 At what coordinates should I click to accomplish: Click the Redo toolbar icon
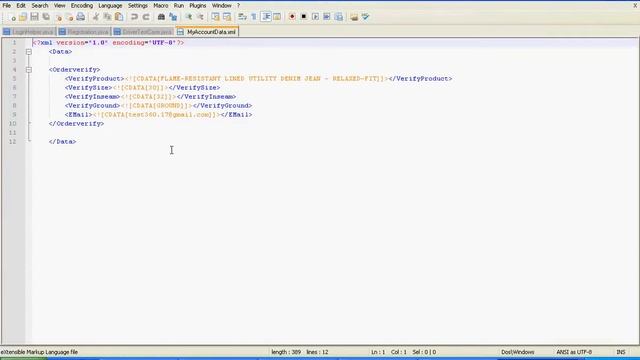146,17
